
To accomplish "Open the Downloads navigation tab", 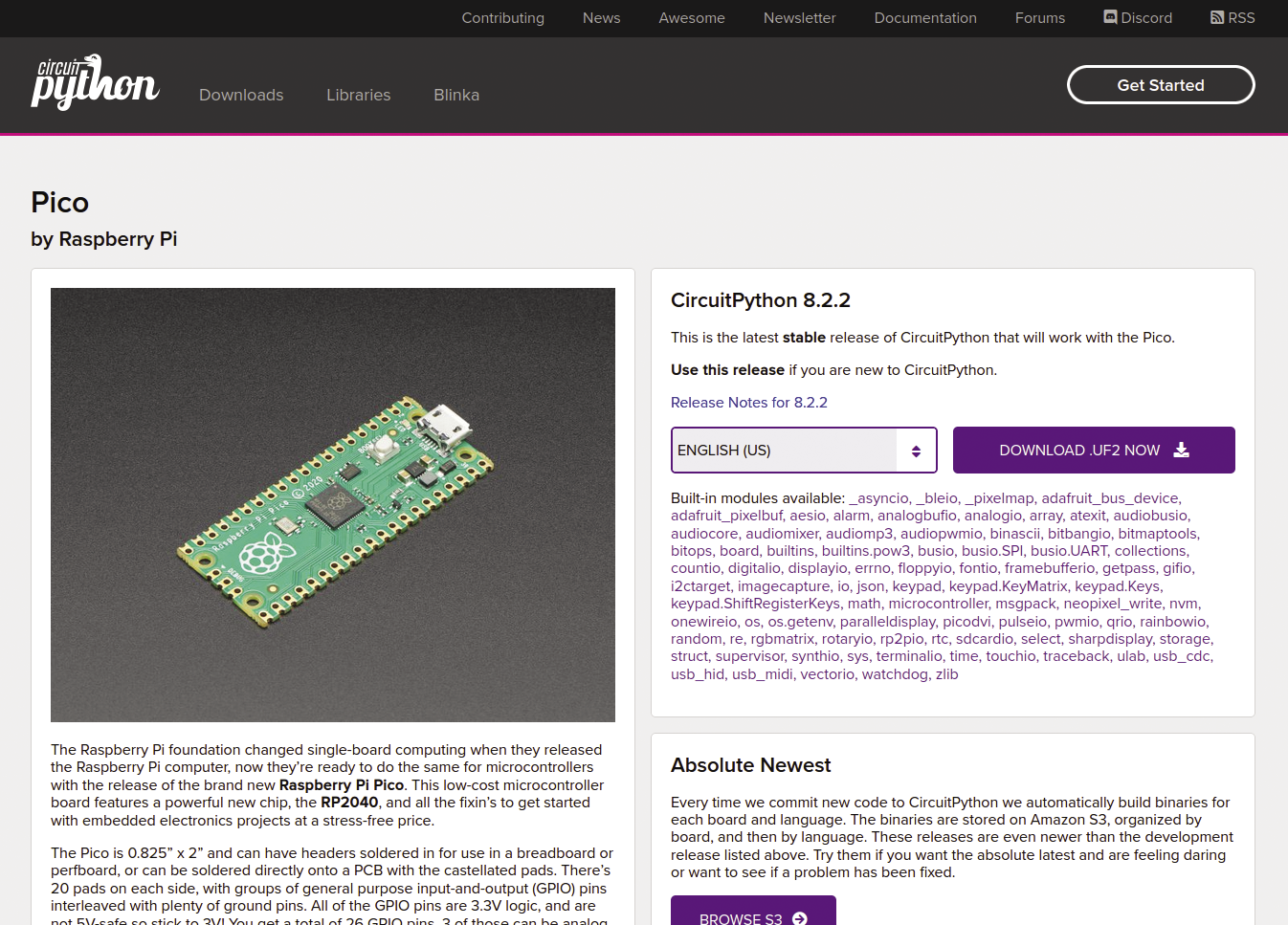I will tap(241, 95).
